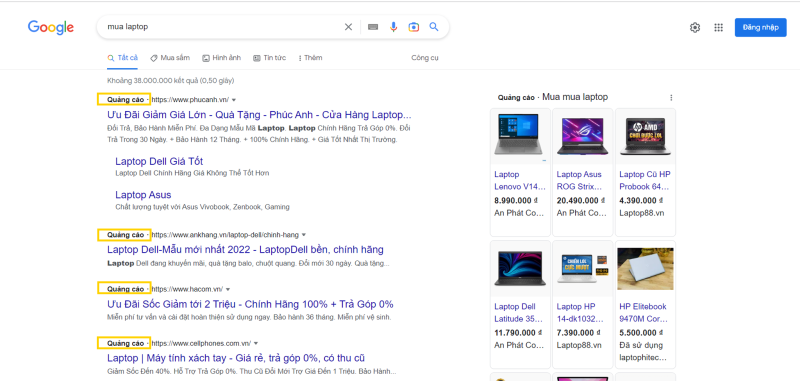The height and width of the screenshot is (386, 800).
Task: Open Laptop Dell-Mẫu mới nhất 2022 result
Action: pyautogui.click(x=245, y=250)
